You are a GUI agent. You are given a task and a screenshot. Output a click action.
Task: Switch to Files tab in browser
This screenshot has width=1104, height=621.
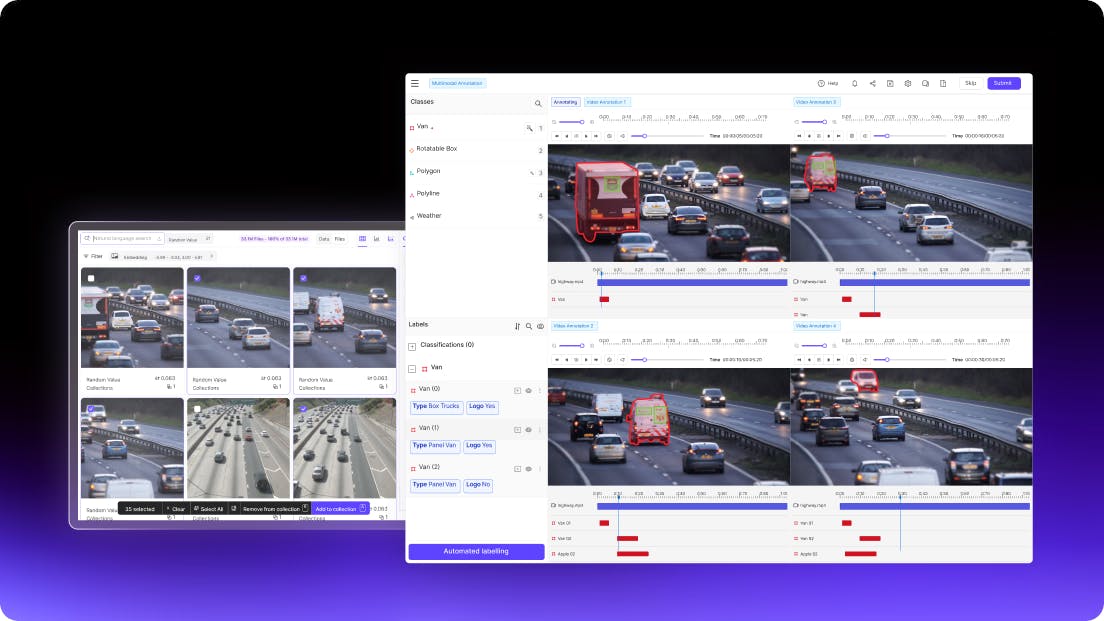(339, 239)
